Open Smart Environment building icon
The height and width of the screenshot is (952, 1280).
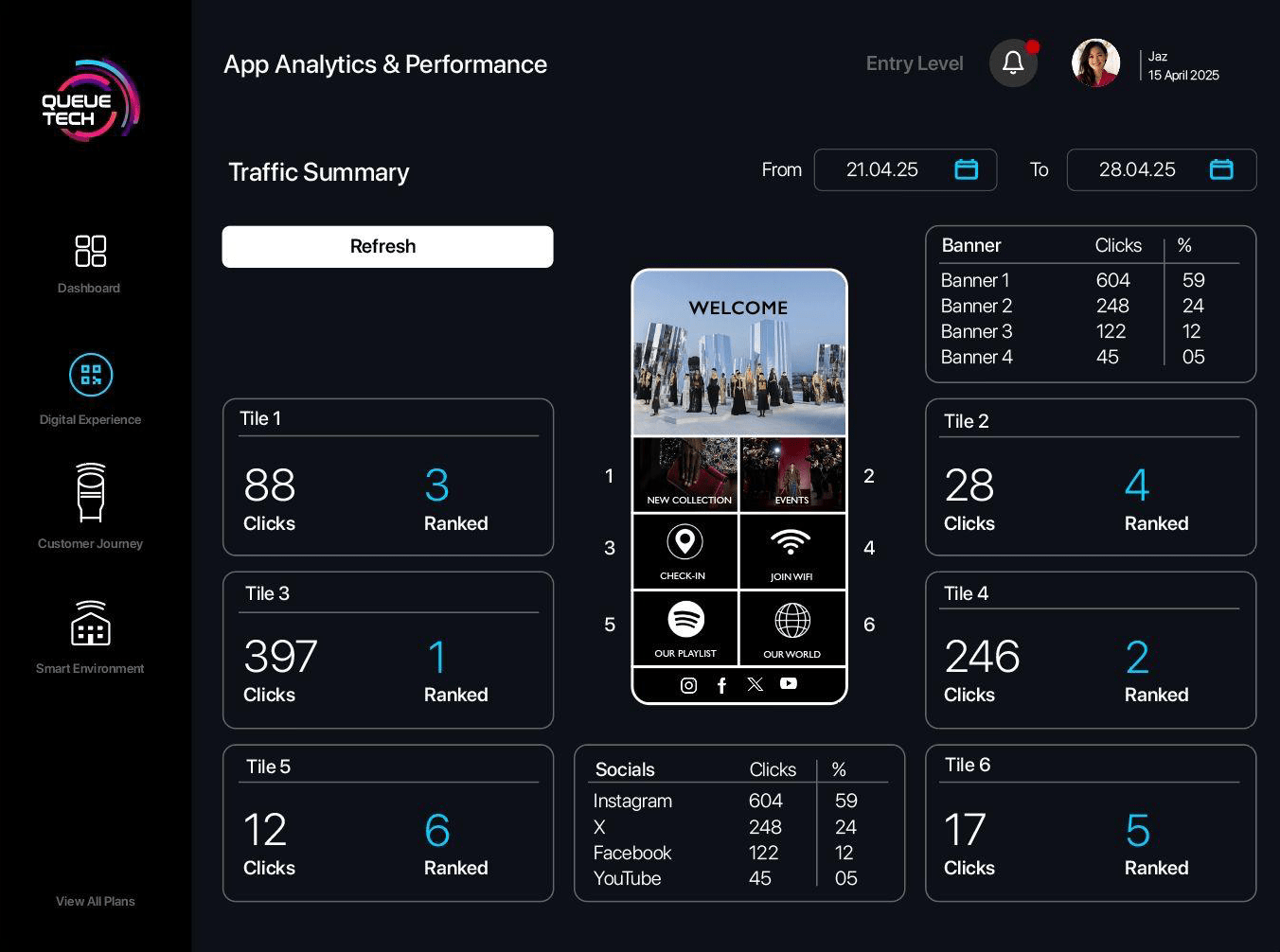[x=91, y=624]
